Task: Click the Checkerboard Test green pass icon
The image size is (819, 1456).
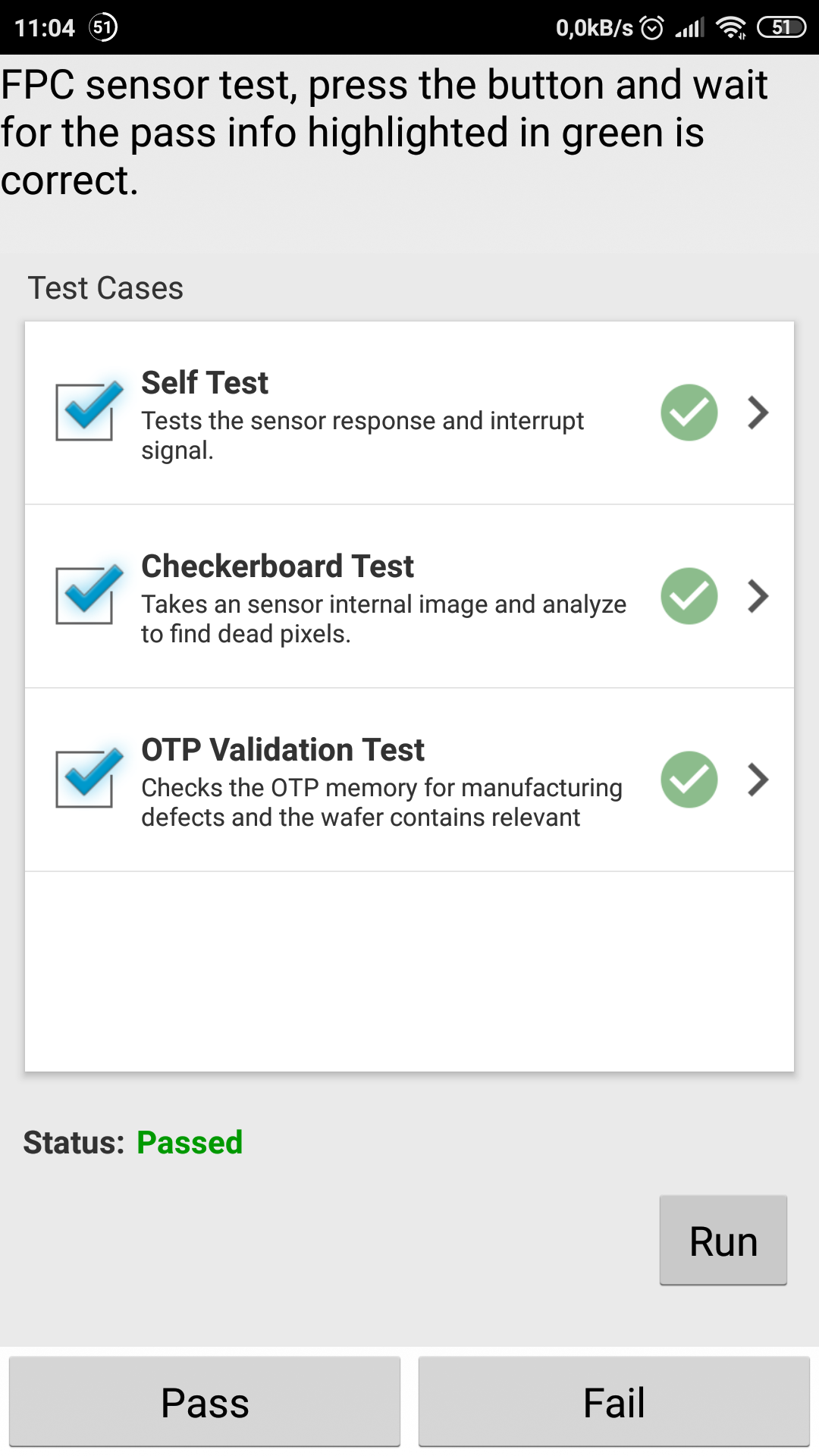Action: [689, 596]
